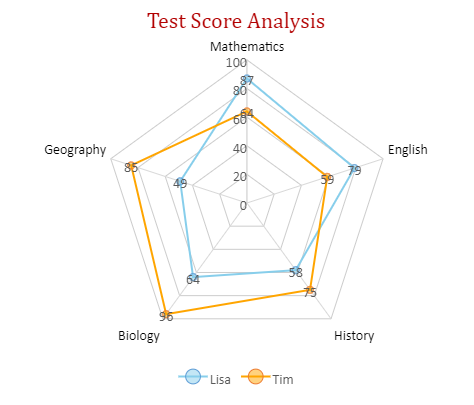The width and height of the screenshot is (474, 405).
Task: Select Lisa's English data point 79
Action: (x=354, y=168)
